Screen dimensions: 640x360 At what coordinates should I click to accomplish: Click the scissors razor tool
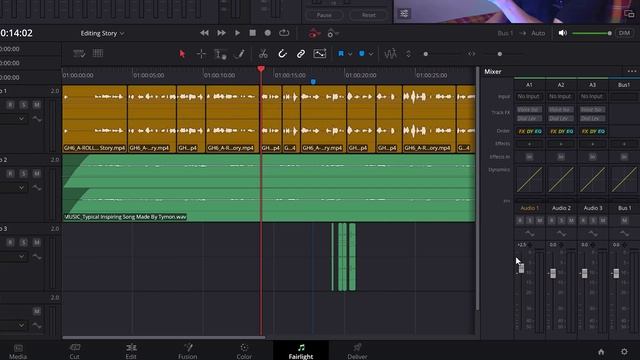pos(263,54)
